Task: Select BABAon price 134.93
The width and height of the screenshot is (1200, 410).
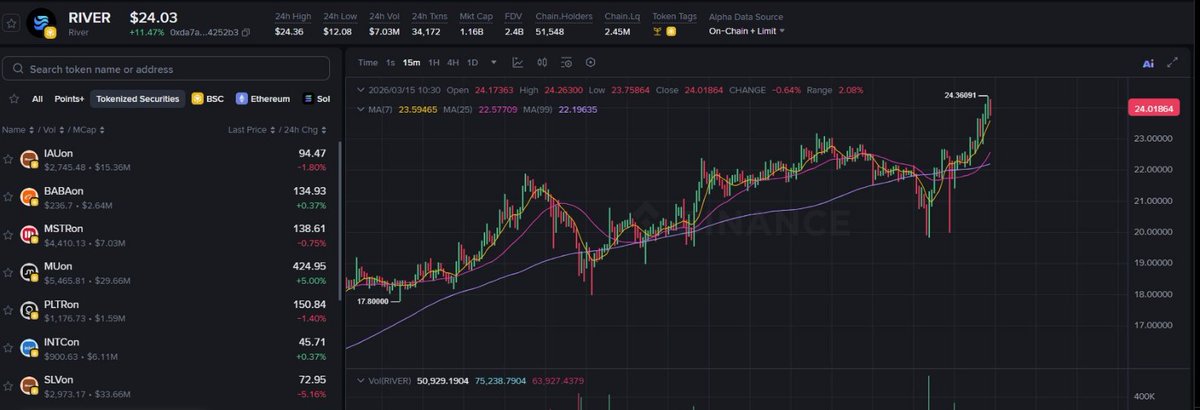Action: click(309, 191)
